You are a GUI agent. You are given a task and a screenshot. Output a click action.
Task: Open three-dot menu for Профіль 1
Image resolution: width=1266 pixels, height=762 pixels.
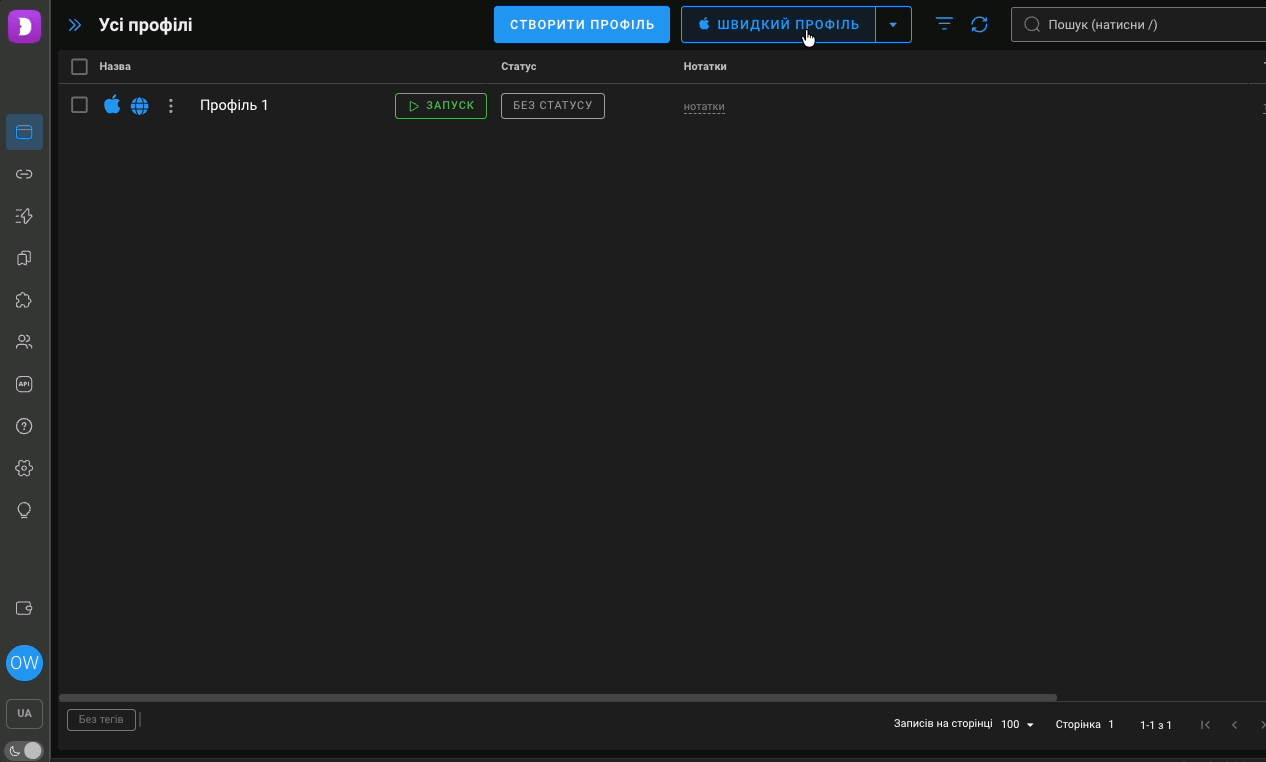pyautogui.click(x=170, y=106)
